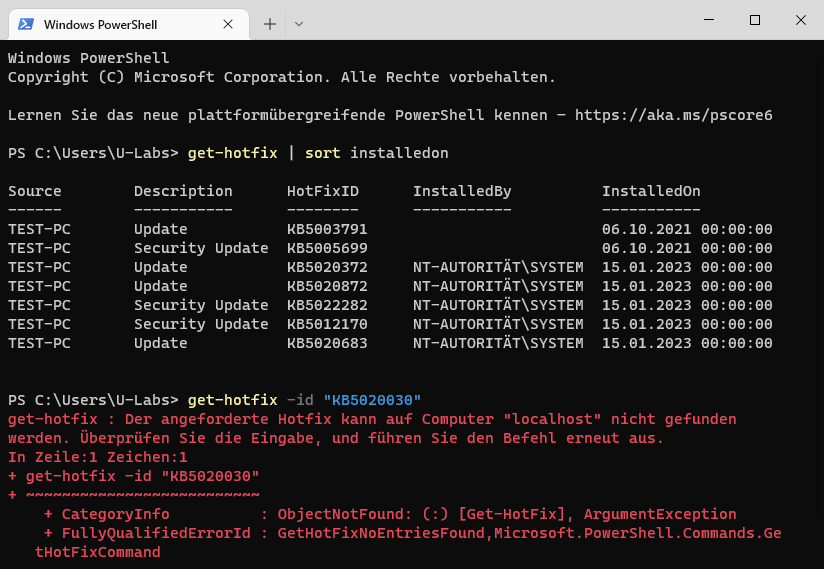
Task: Click the "tHotFixCommand" wrapped error line
Action: (97, 552)
